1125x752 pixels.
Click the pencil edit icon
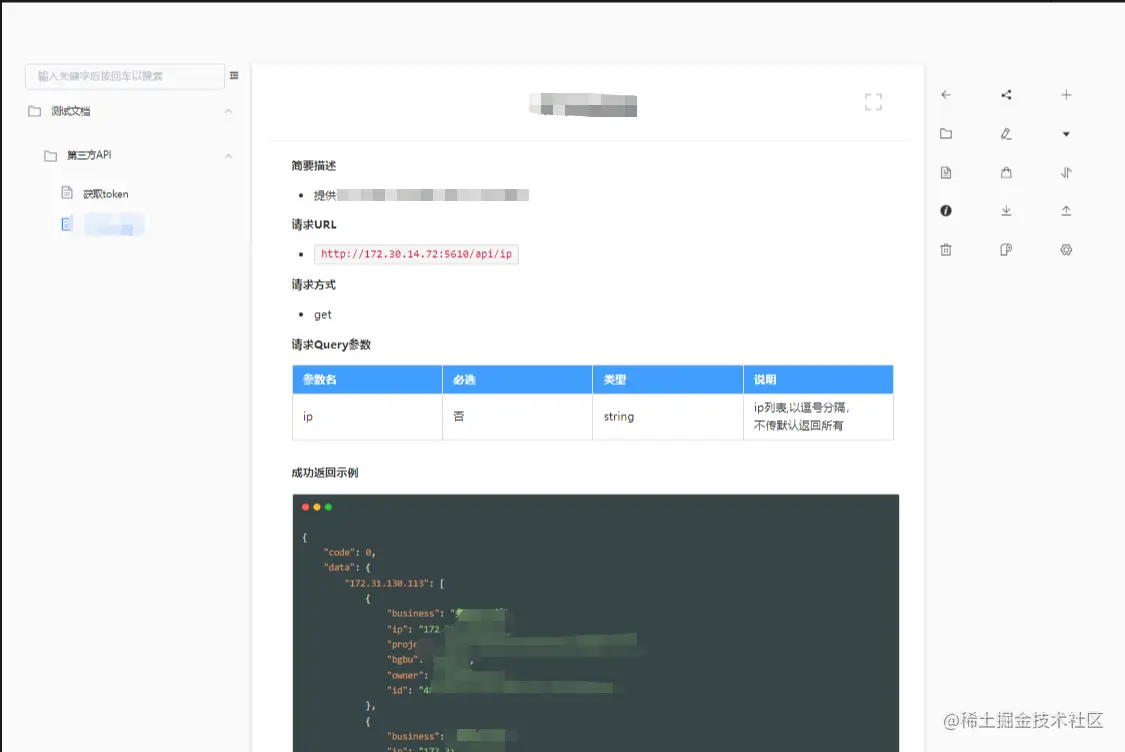tap(1006, 133)
